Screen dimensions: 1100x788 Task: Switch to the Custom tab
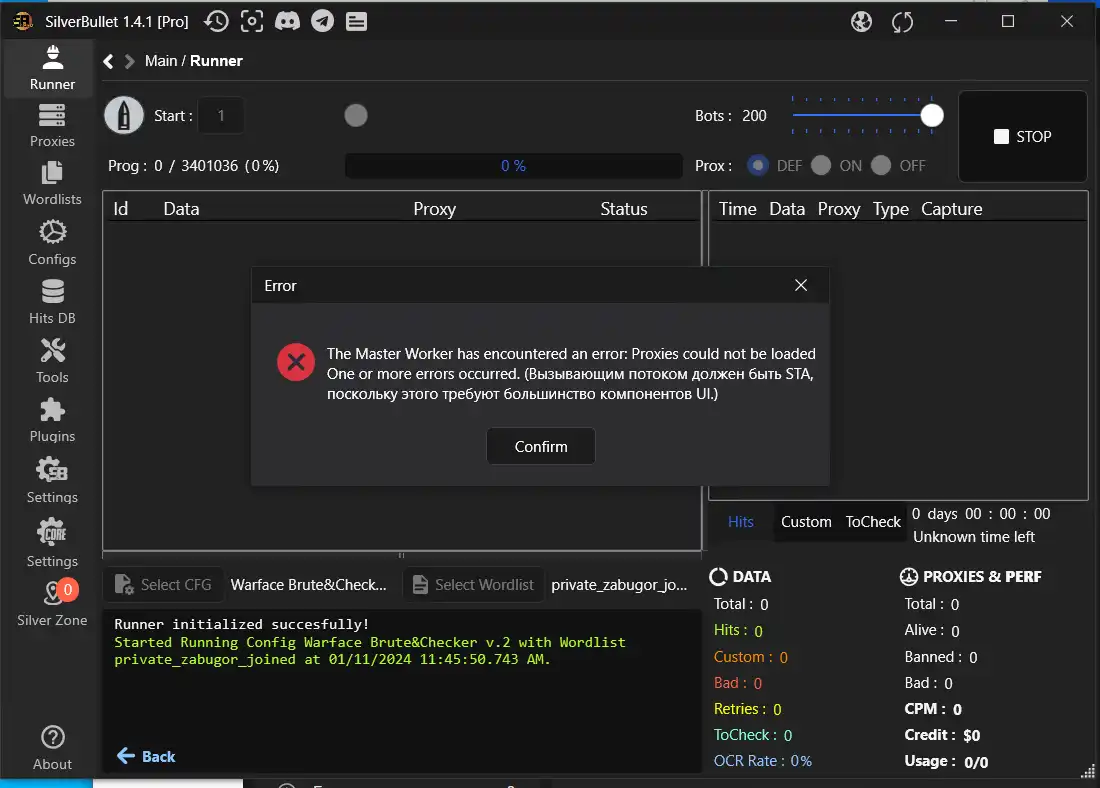(x=806, y=521)
